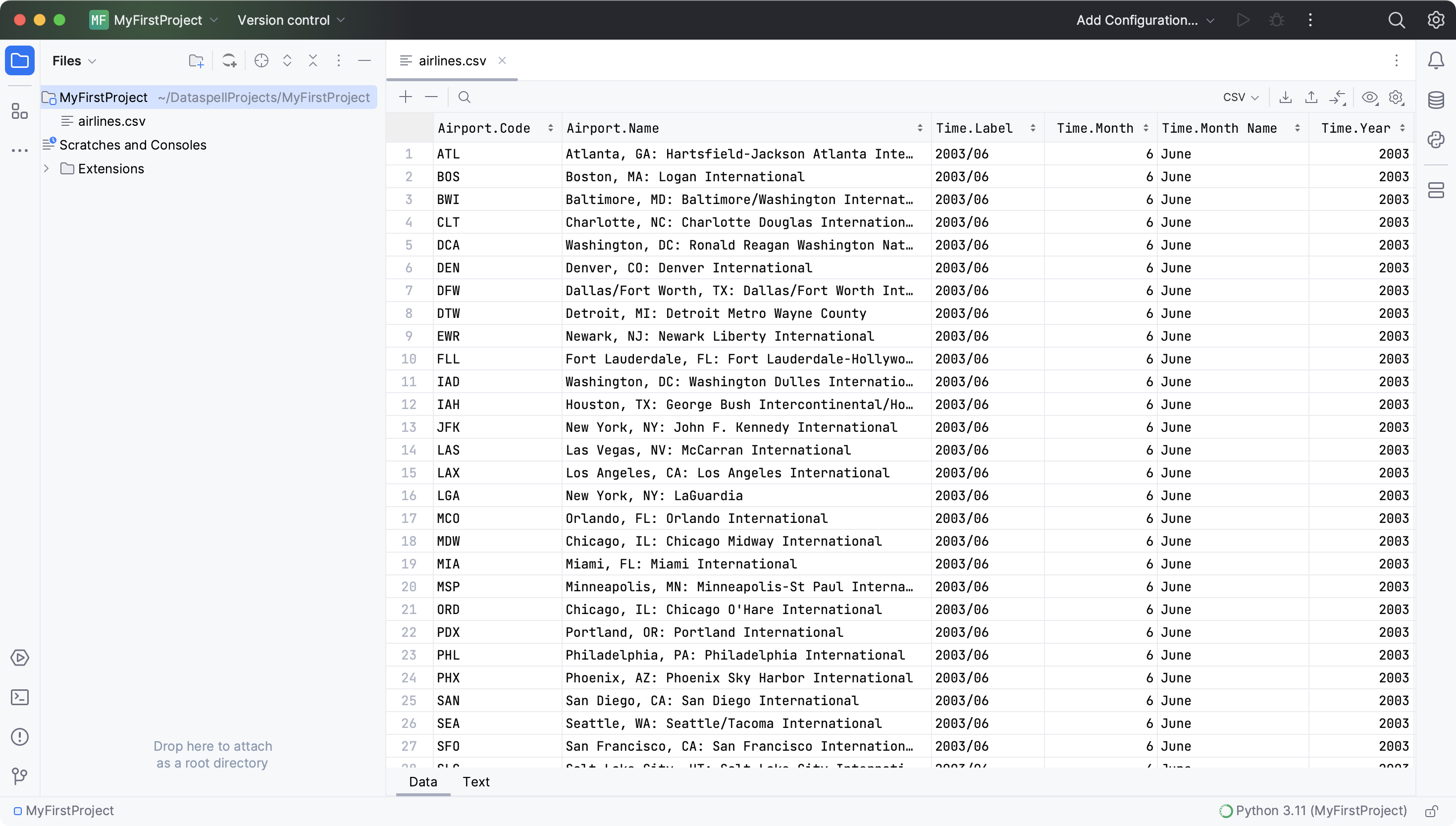Image resolution: width=1456 pixels, height=826 pixels.
Task: Open the Add Configuration dropdown
Action: [x=1146, y=20]
